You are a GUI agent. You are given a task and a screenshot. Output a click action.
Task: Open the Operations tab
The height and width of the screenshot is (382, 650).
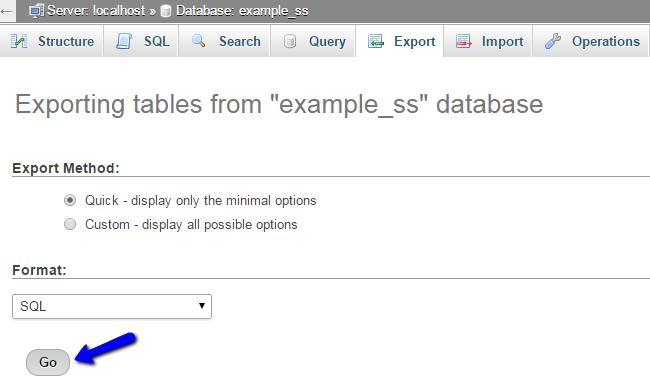[591, 41]
